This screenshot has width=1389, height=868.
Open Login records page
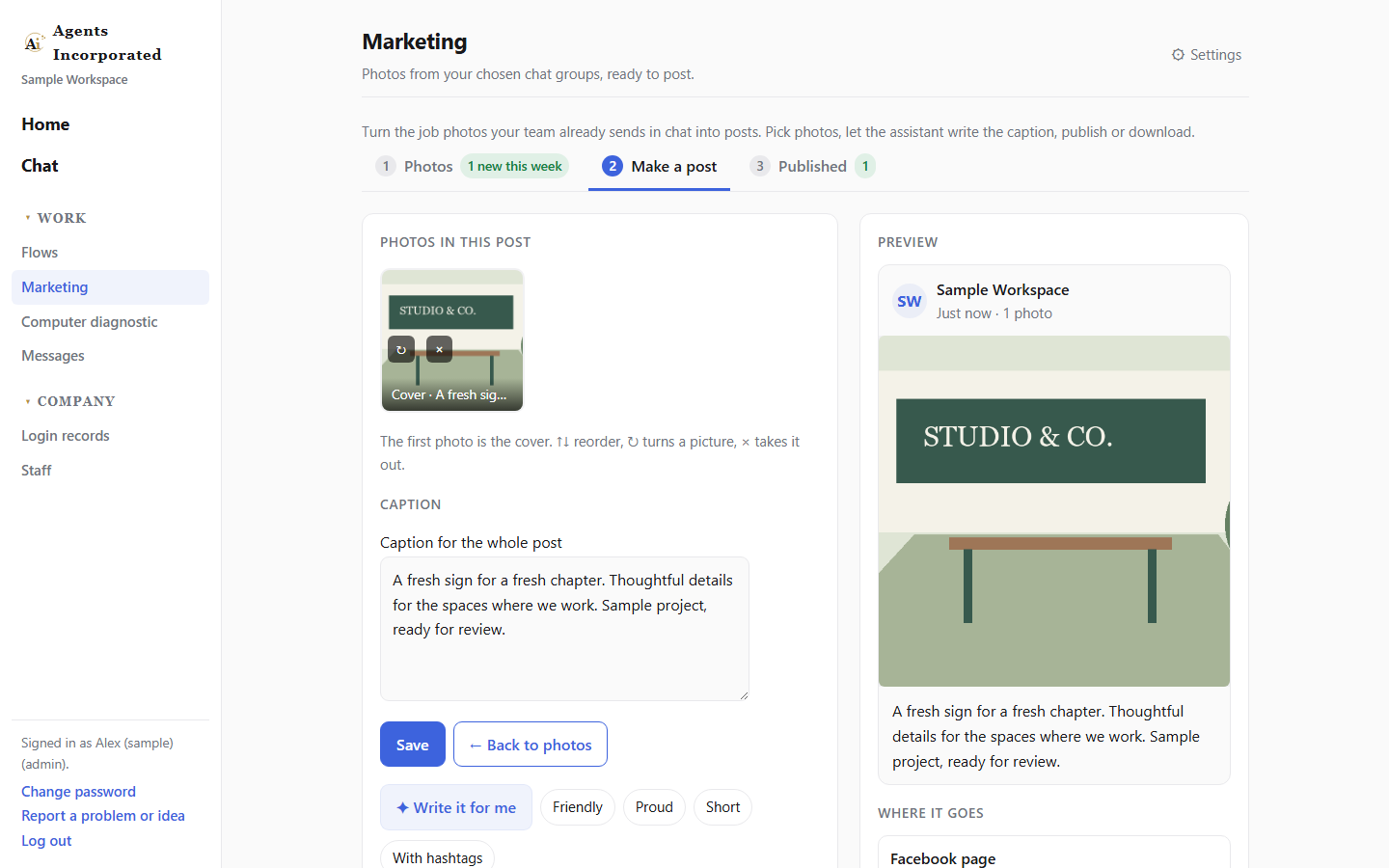point(110,436)
